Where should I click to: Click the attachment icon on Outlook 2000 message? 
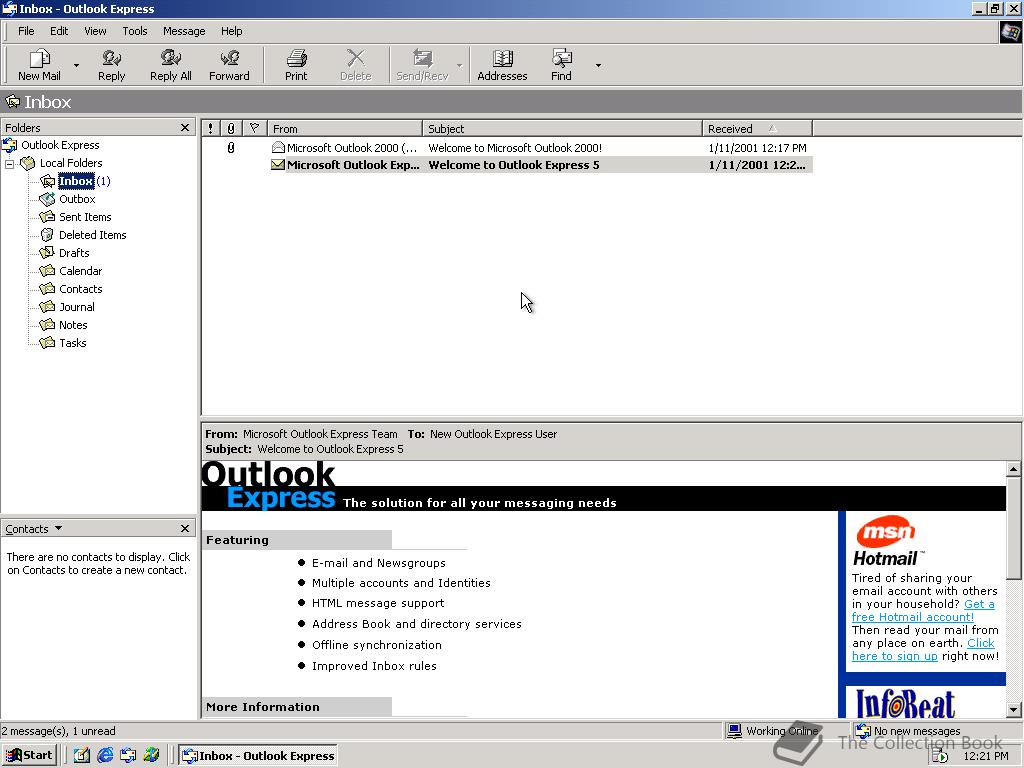(x=231, y=148)
